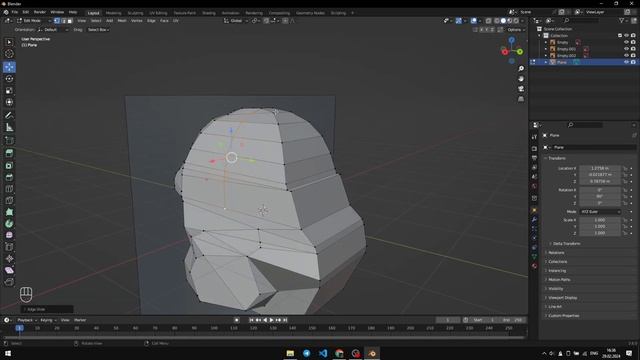Select the Knife tool
Viewport: 640px width, 360px height.
point(9,200)
